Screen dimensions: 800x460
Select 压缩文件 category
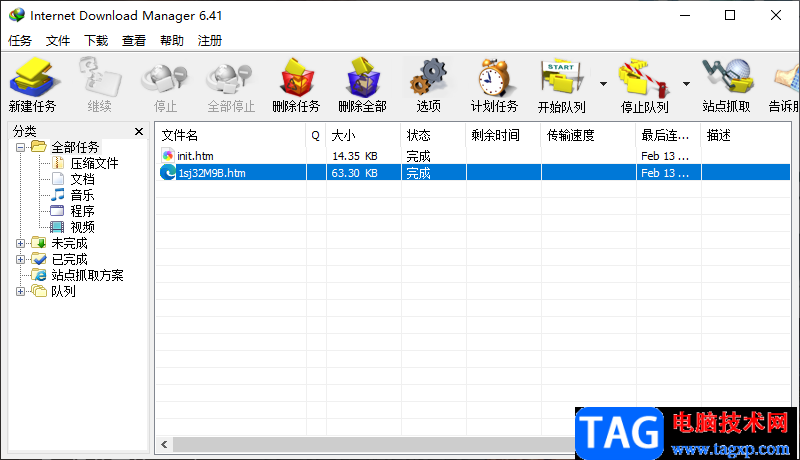[x=94, y=163]
